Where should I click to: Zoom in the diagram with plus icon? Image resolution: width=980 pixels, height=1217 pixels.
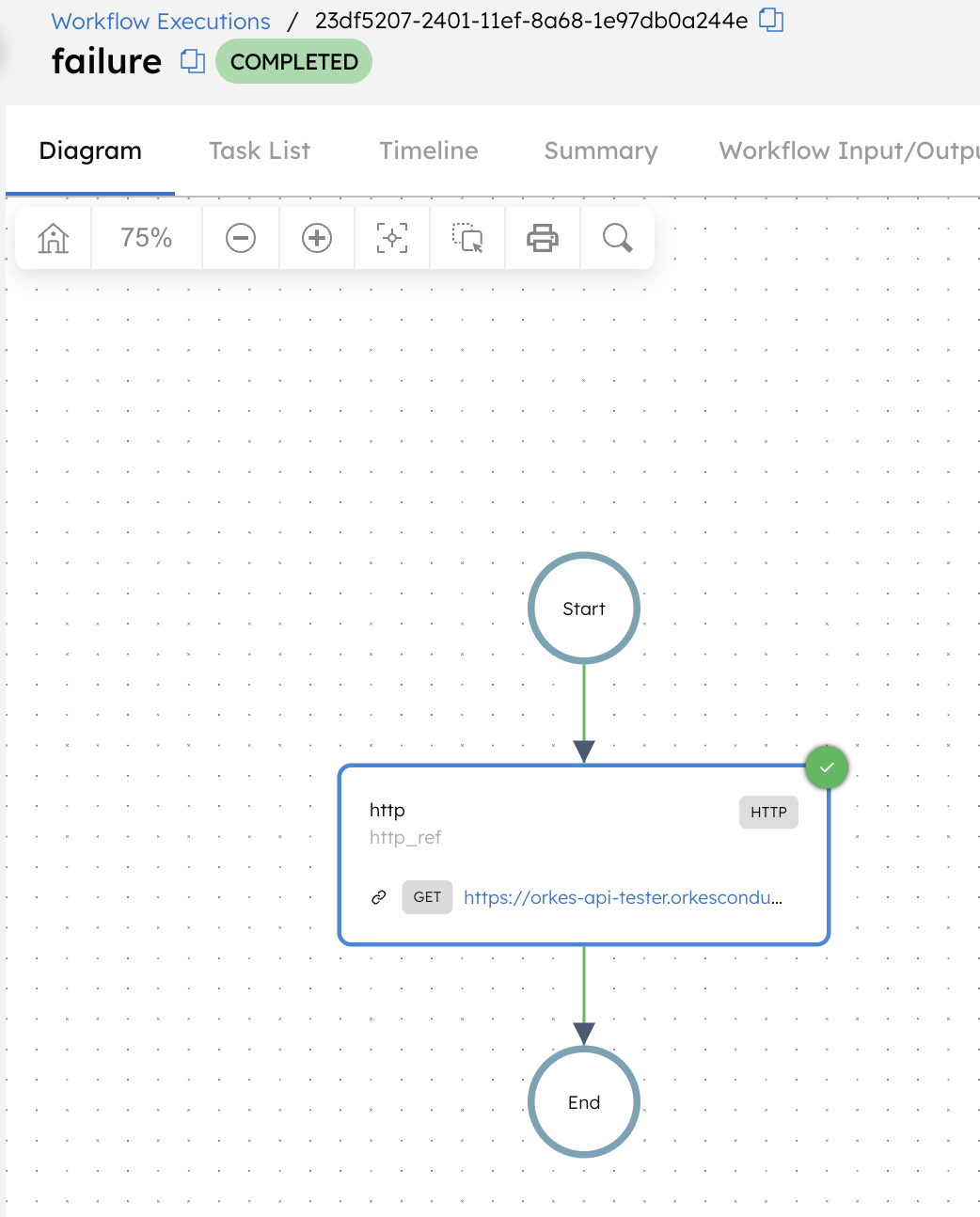(x=317, y=238)
